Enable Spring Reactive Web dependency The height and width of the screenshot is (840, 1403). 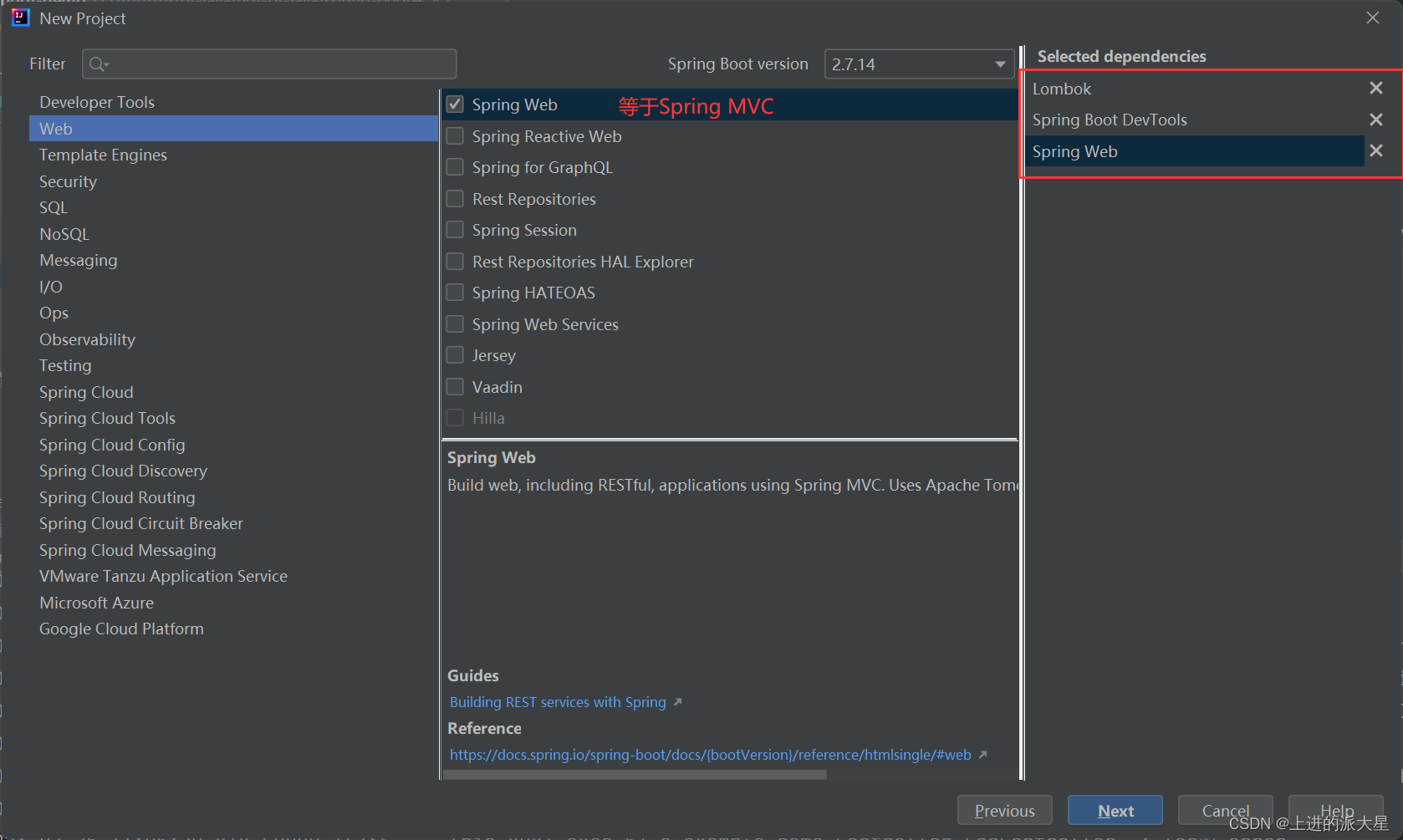tap(455, 136)
